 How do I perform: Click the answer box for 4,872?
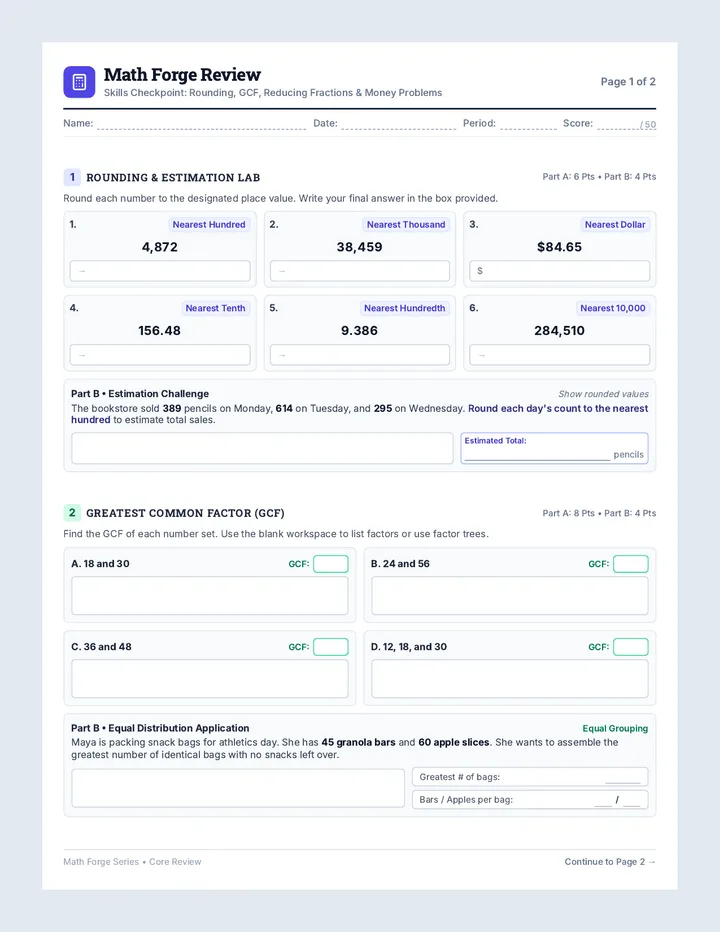point(160,271)
